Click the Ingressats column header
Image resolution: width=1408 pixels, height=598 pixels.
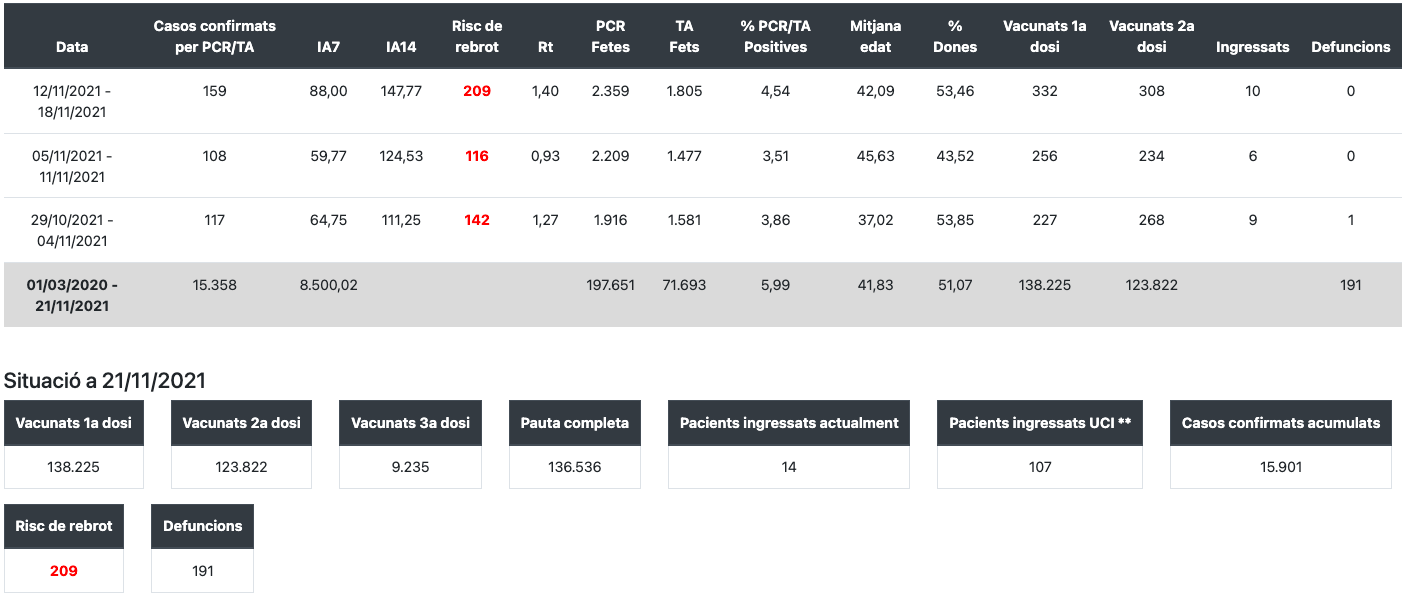point(1252,47)
